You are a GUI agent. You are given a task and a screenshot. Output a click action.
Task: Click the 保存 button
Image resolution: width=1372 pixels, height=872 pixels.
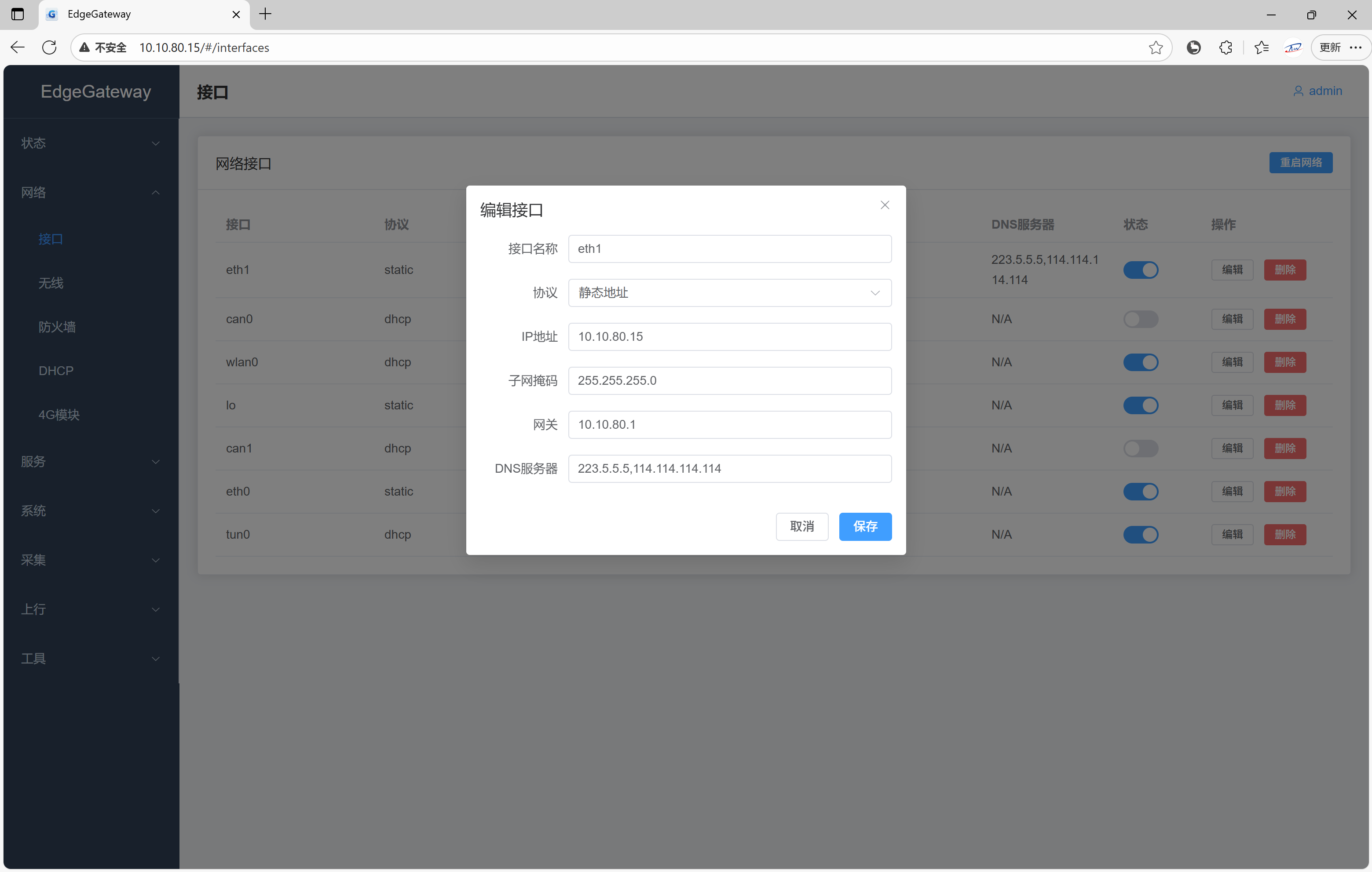(865, 526)
